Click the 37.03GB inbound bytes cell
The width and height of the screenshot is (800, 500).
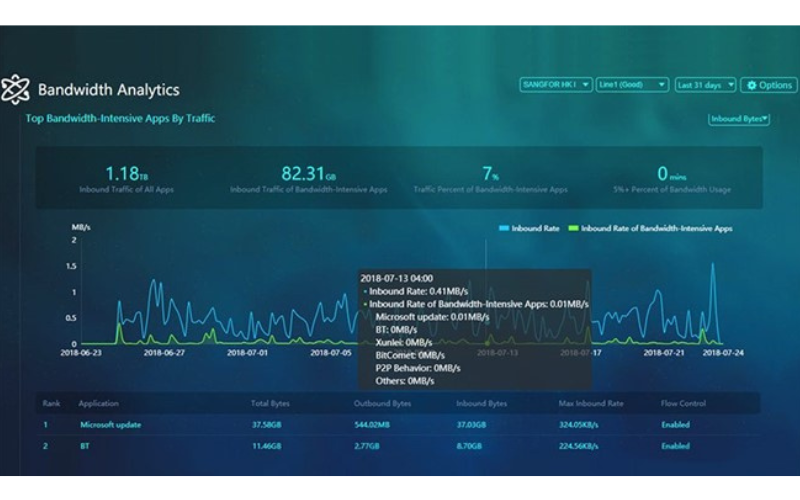click(x=471, y=424)
